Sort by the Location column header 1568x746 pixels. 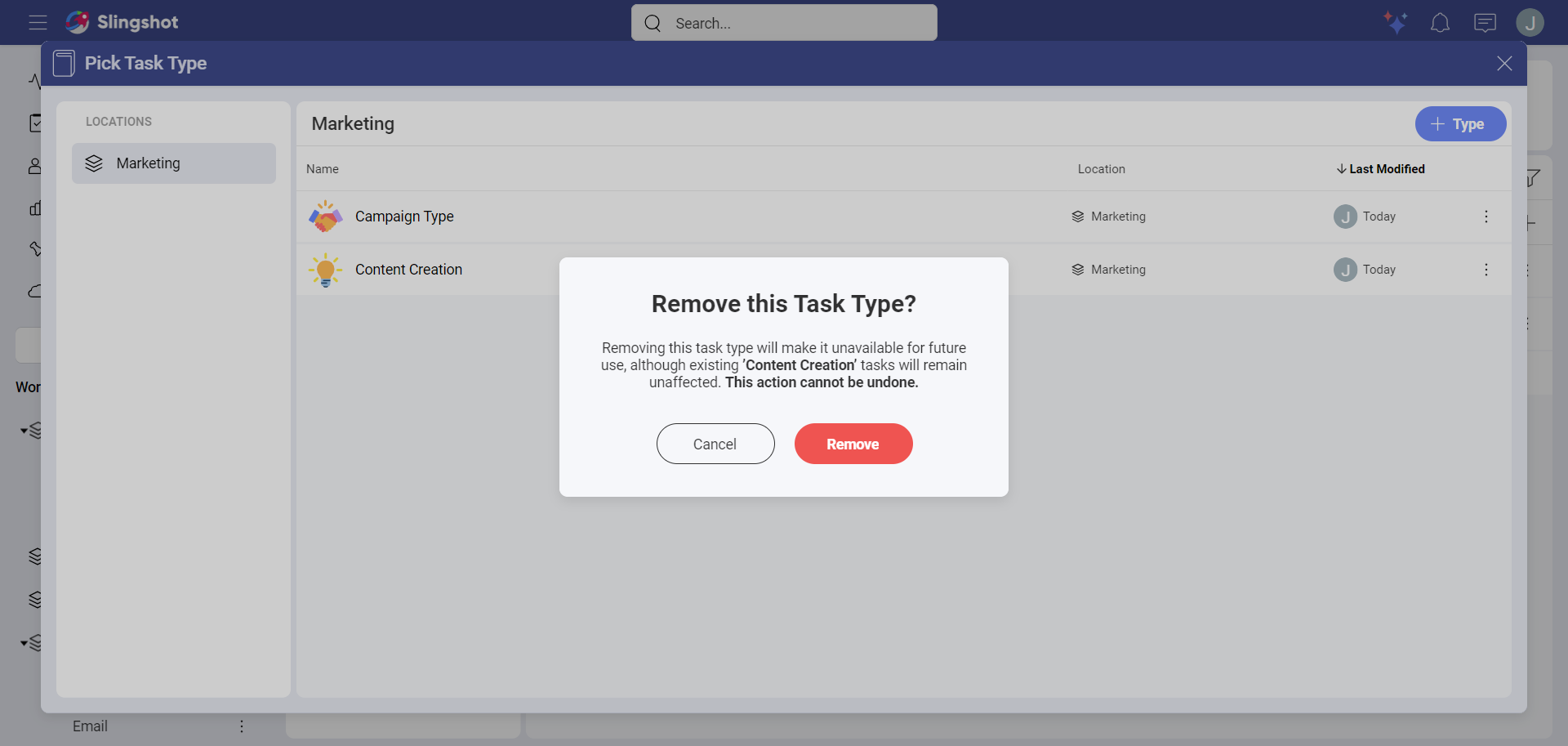[x=1101, y=169]
